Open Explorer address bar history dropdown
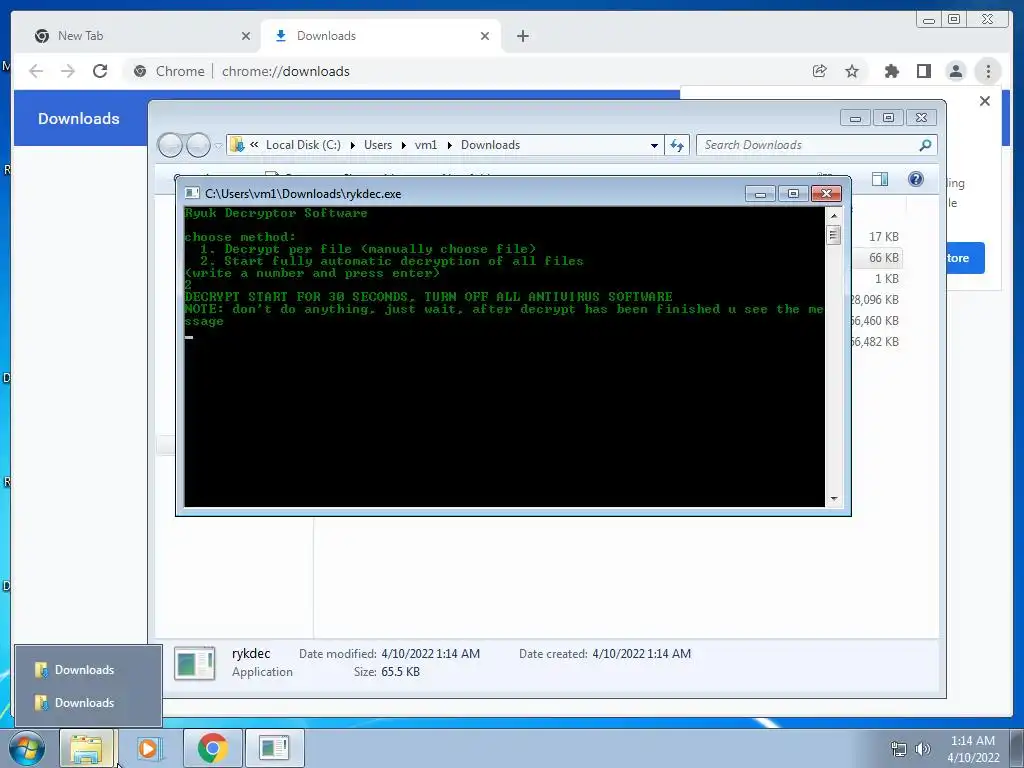The height and width of the screenshot is (768, 1024). click(x=654, y=146)
